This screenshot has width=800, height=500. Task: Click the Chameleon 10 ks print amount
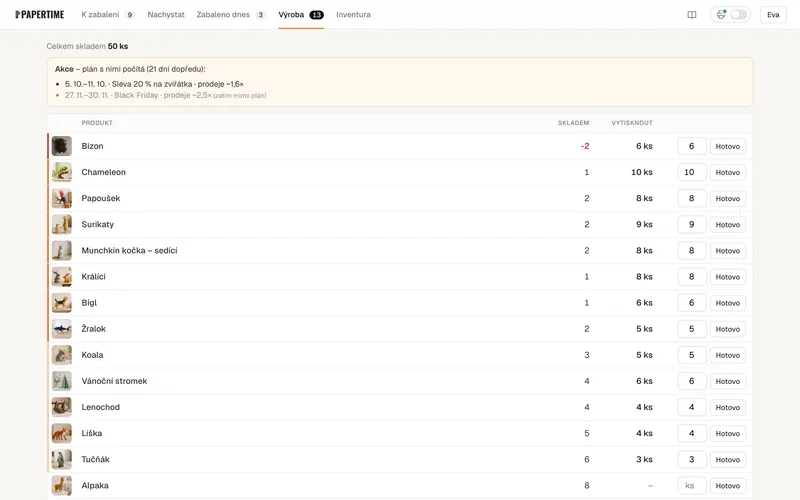pos(642,172)
